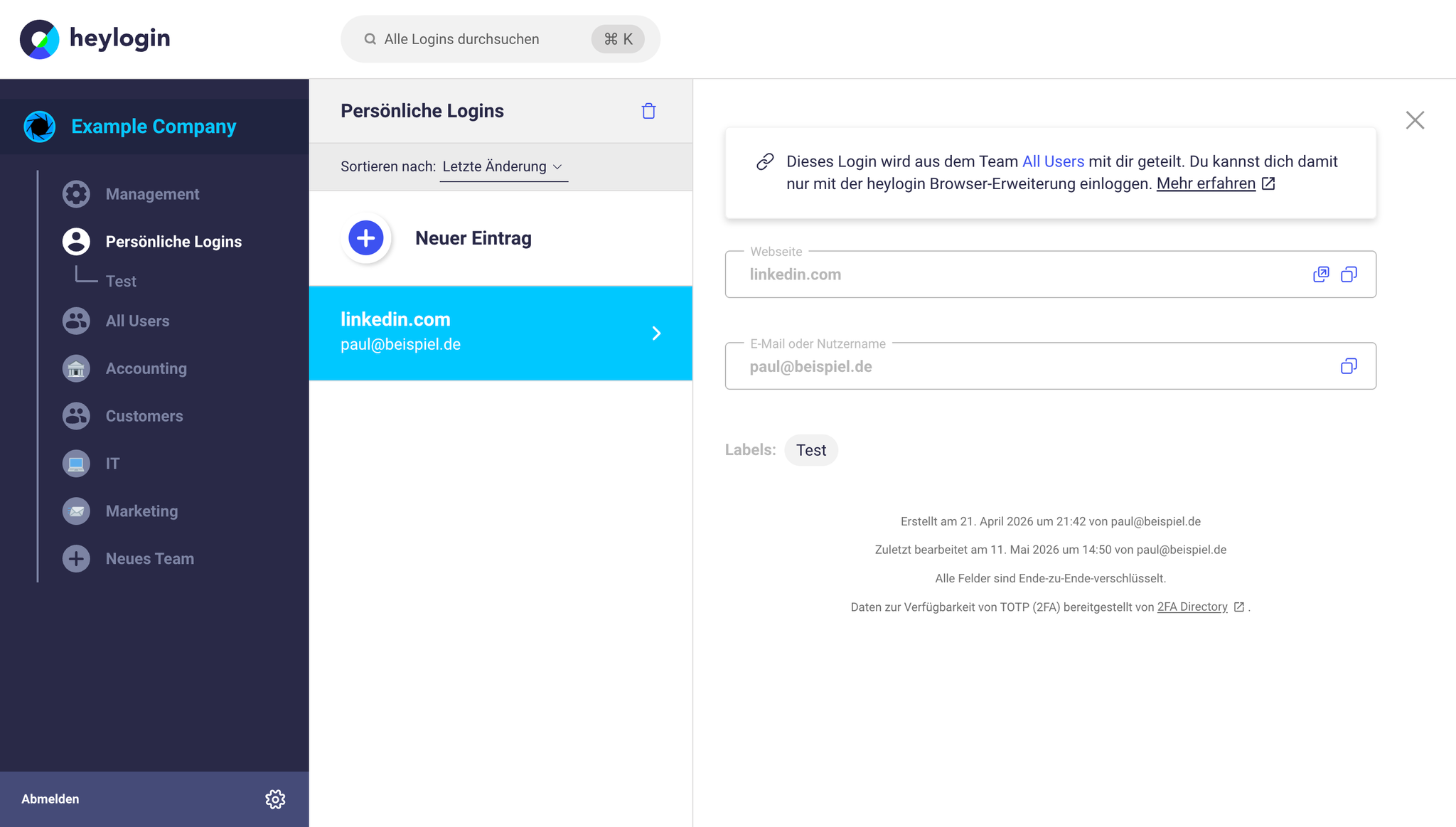Click the ⌘ K shortcut badge
1456x827 pixels.
pyautogui.click(x=618, y=39)
